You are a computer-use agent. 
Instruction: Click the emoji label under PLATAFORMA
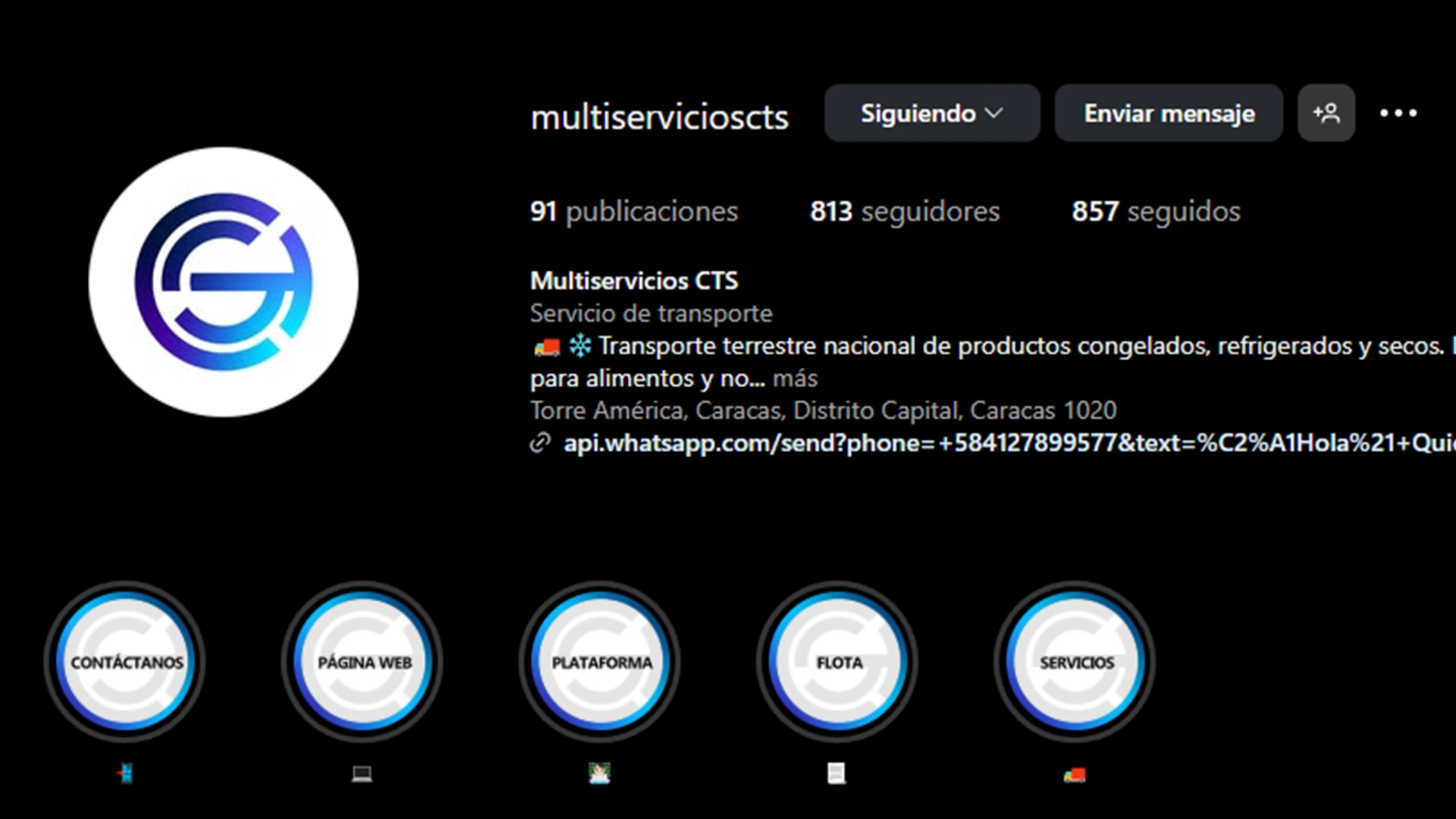click(x=600, y=773)
